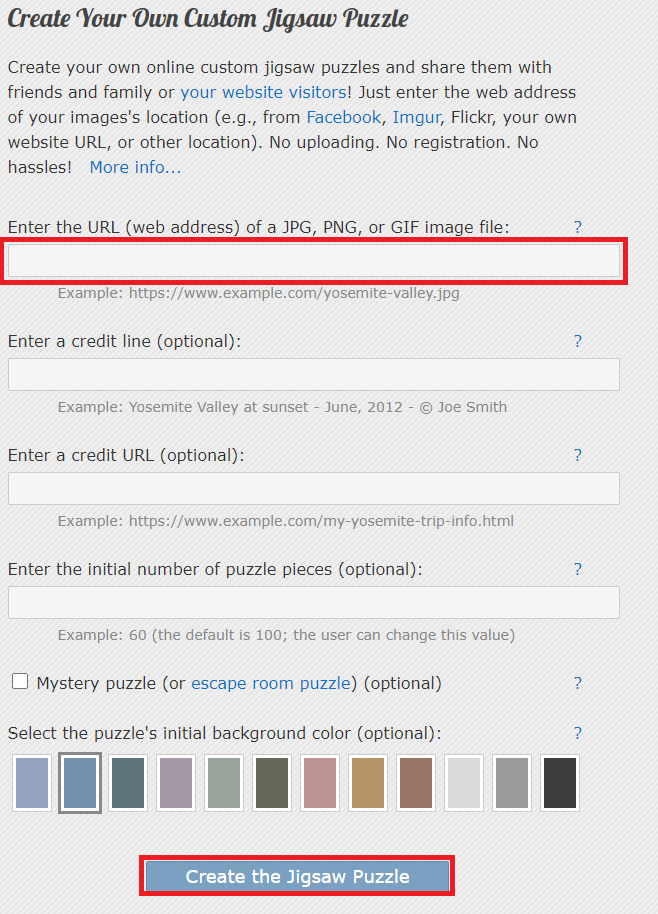Select the dark slate teal background swatch

click(128, 783)
